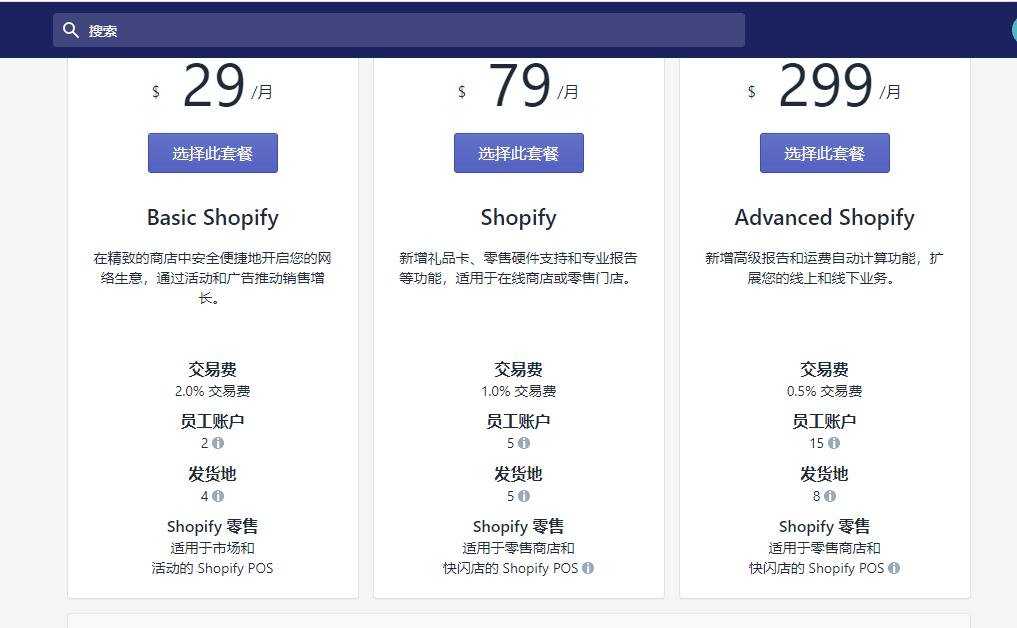This screenshot has width=1017, height=628.
Task: Open info icon for Advanced Shopify 员工账户
Action: [834, 443]
